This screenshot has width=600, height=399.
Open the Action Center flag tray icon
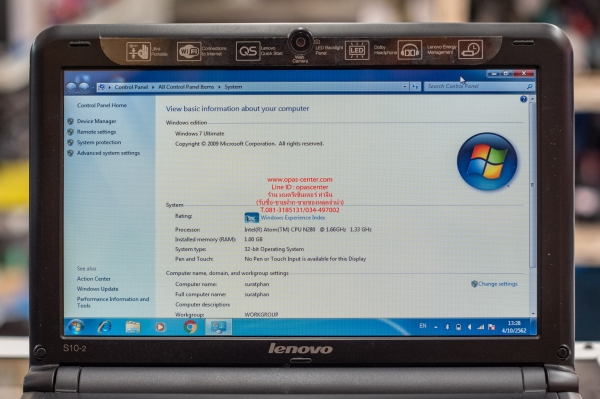[x=492, y=327]
